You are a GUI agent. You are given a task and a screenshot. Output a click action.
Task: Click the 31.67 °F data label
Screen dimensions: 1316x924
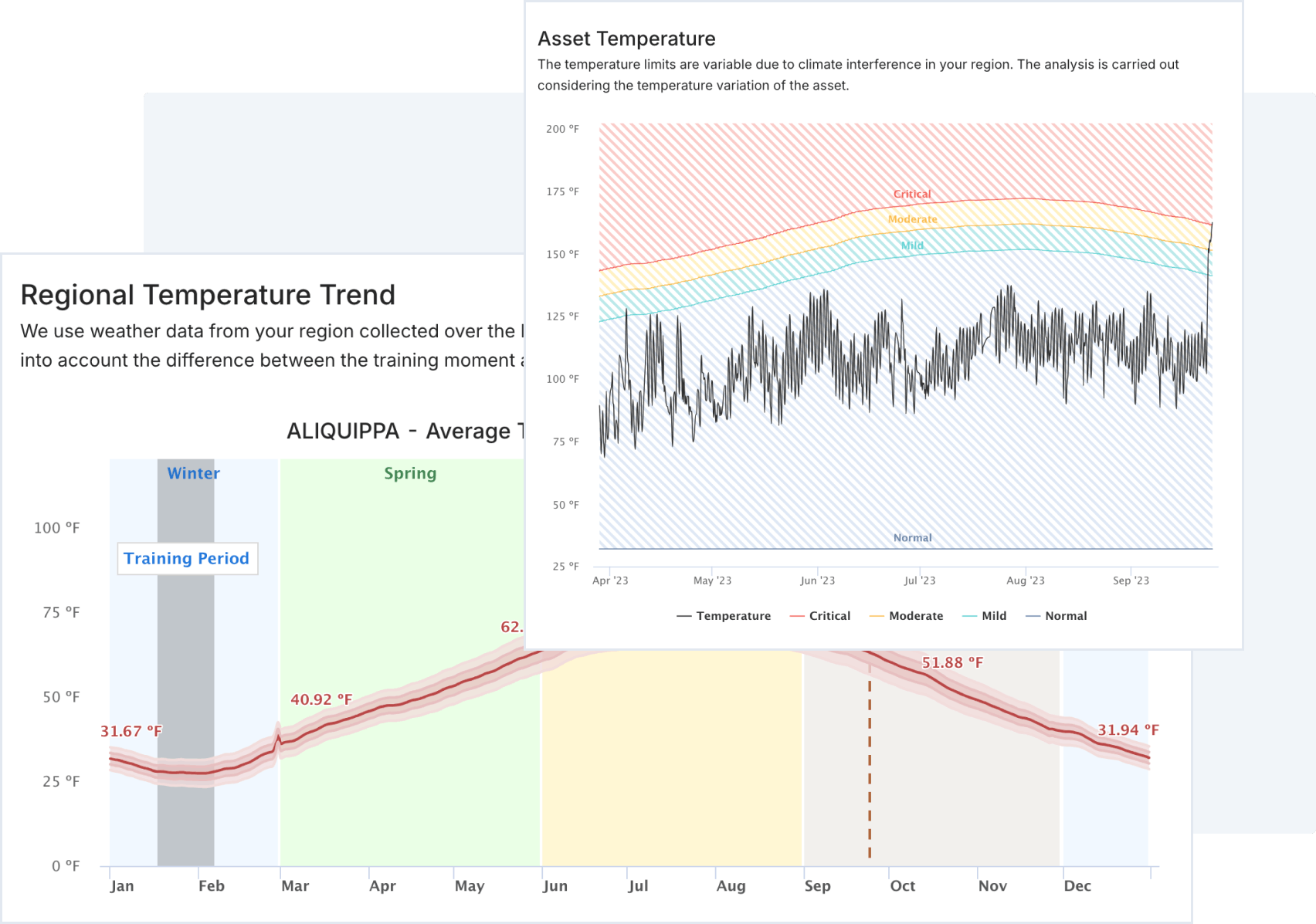(131, 731)
